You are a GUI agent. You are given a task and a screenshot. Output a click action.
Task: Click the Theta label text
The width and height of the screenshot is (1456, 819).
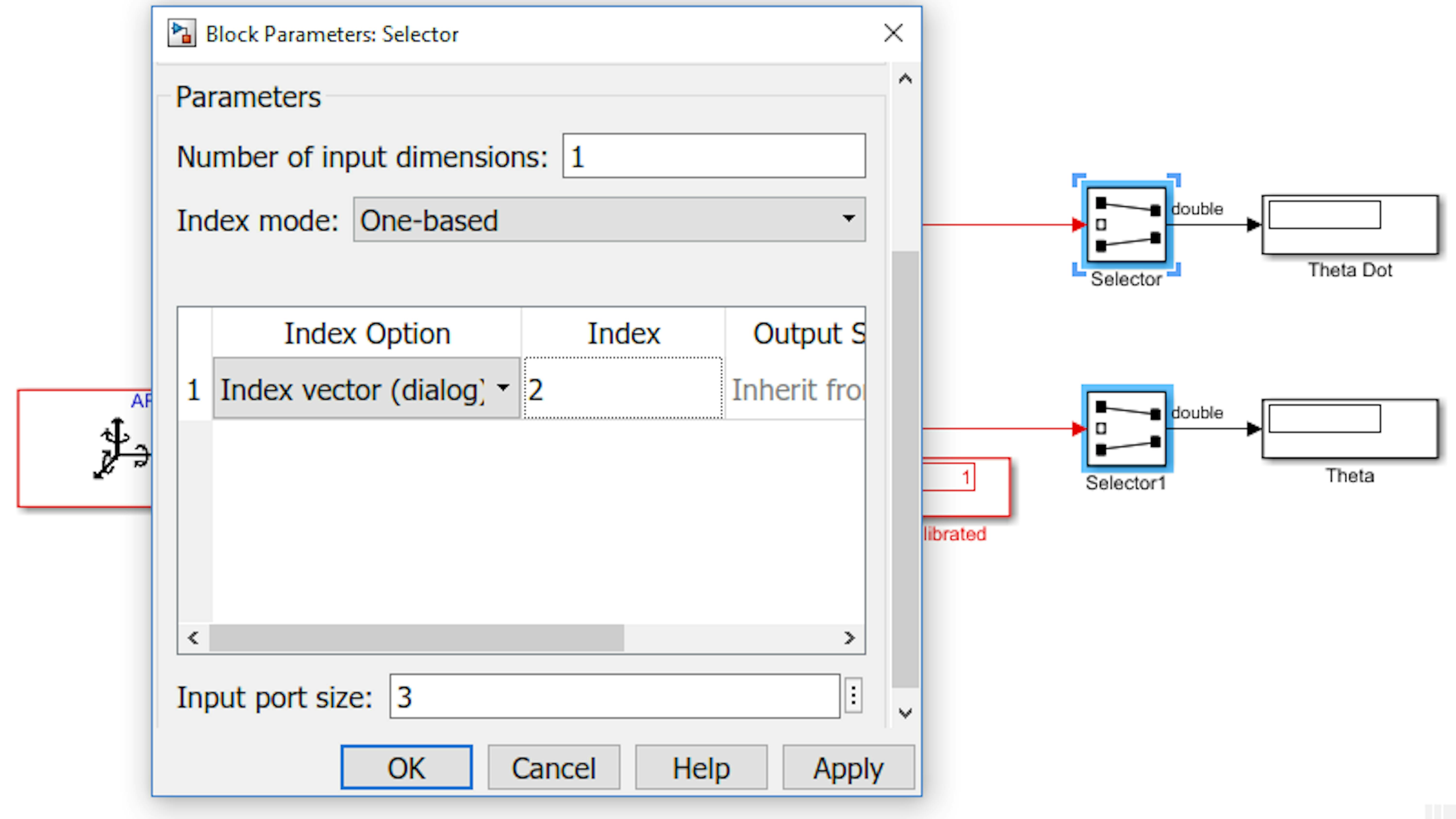(1350, 475)
